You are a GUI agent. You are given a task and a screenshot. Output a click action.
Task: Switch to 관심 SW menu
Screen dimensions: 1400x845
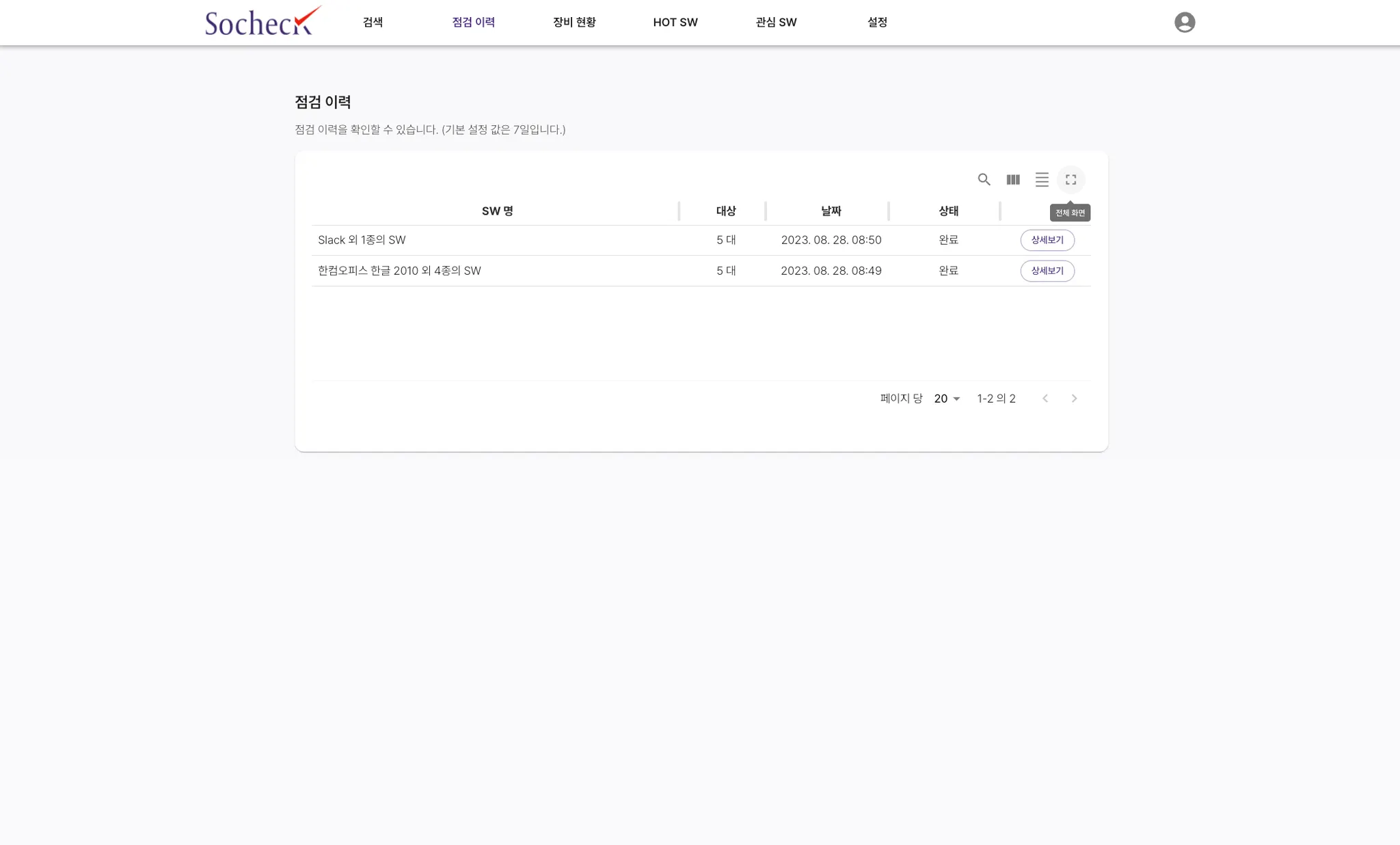click(x=776, y=23)
